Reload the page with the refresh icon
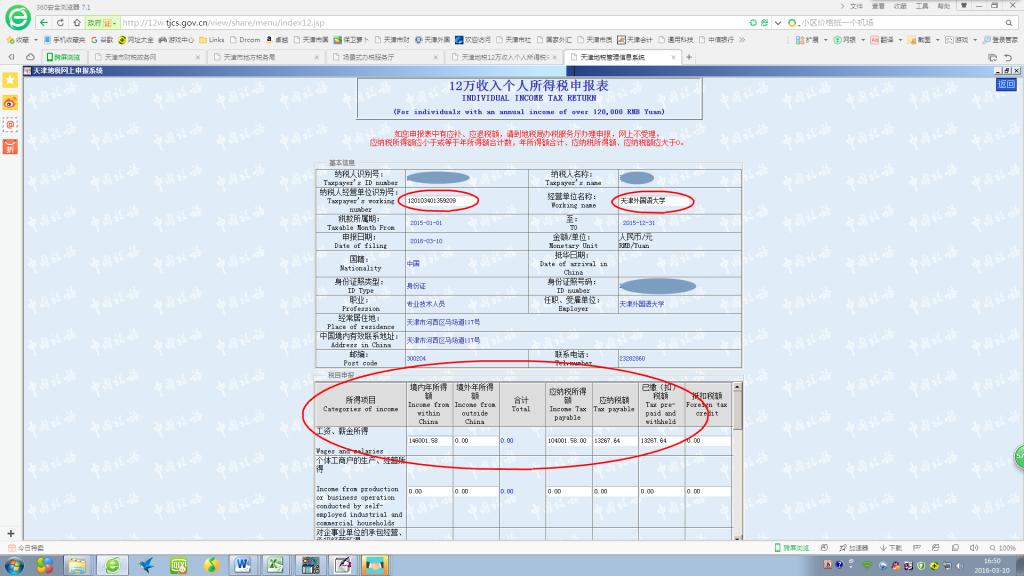The image size is (1024, 576). [60, 22]
